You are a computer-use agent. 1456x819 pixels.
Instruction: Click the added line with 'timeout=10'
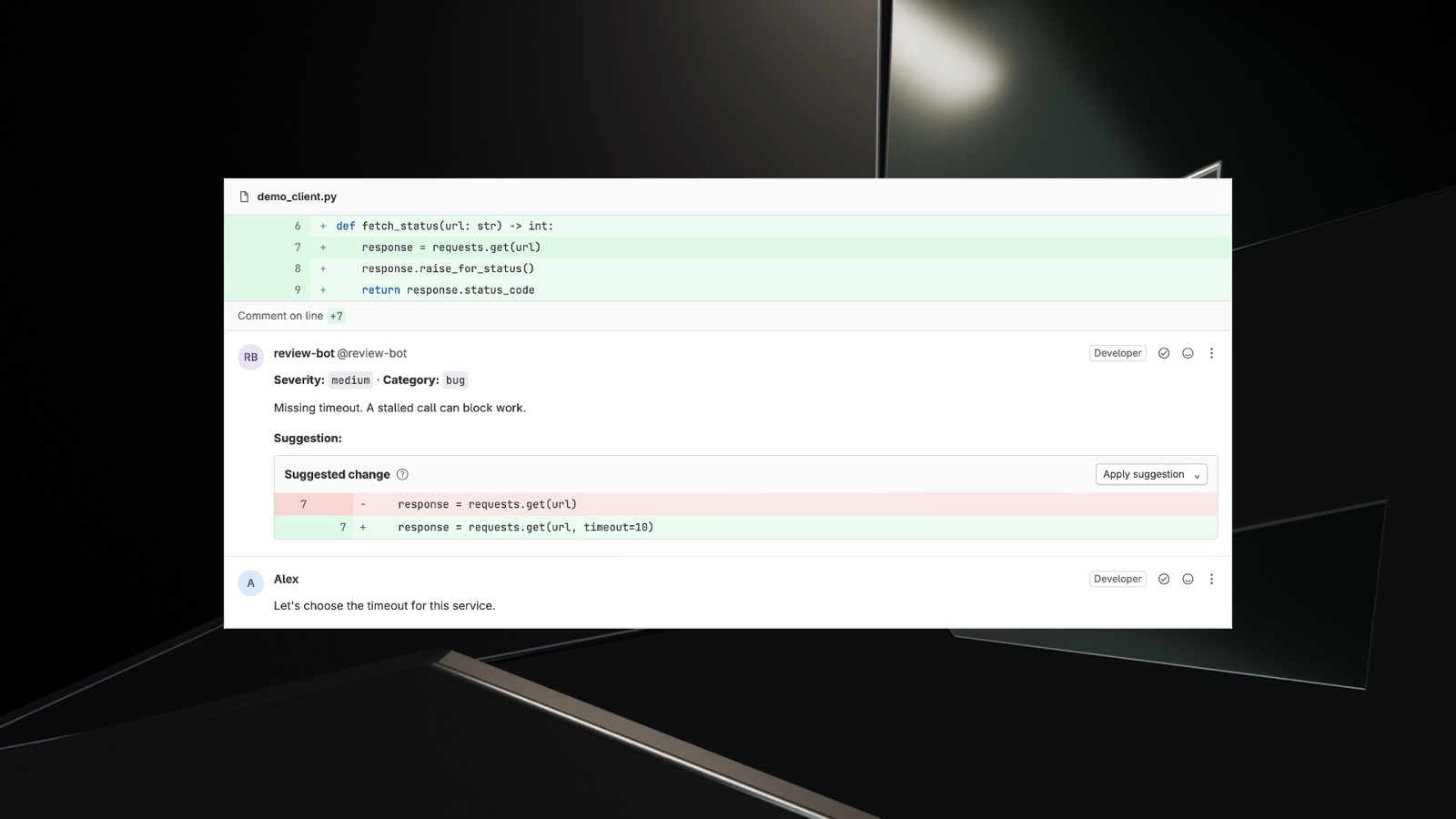745,527
